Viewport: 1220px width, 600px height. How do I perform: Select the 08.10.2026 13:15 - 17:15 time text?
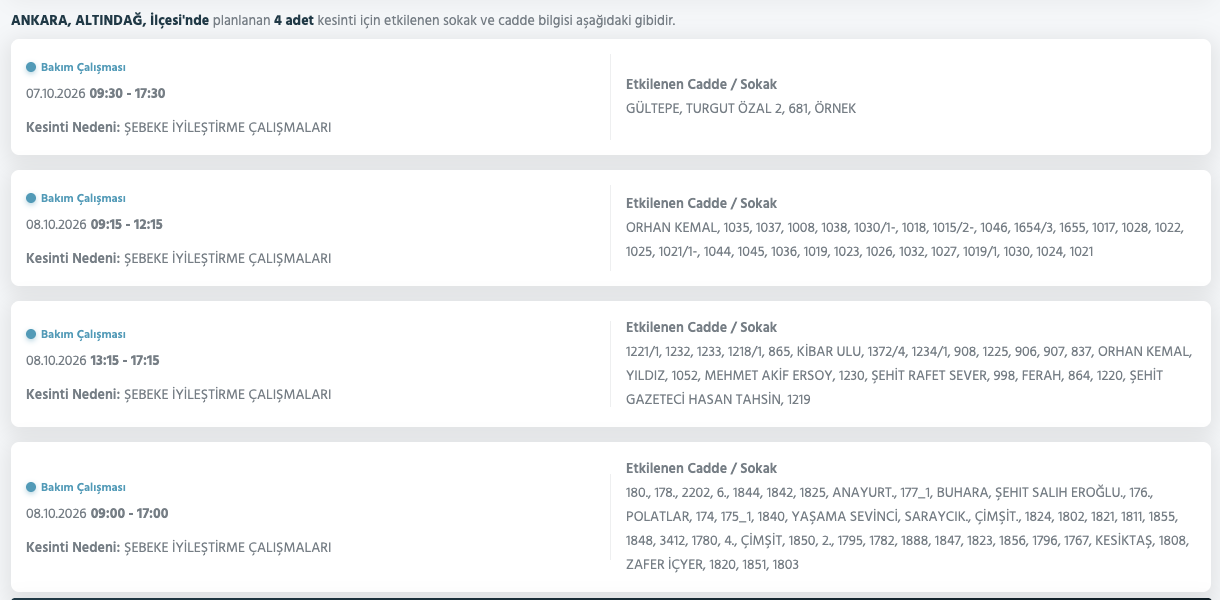point(93,360)
